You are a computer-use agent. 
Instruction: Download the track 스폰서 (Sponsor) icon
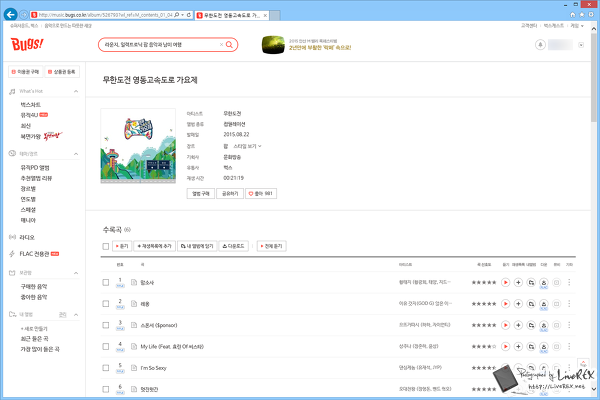pos(544,326)
